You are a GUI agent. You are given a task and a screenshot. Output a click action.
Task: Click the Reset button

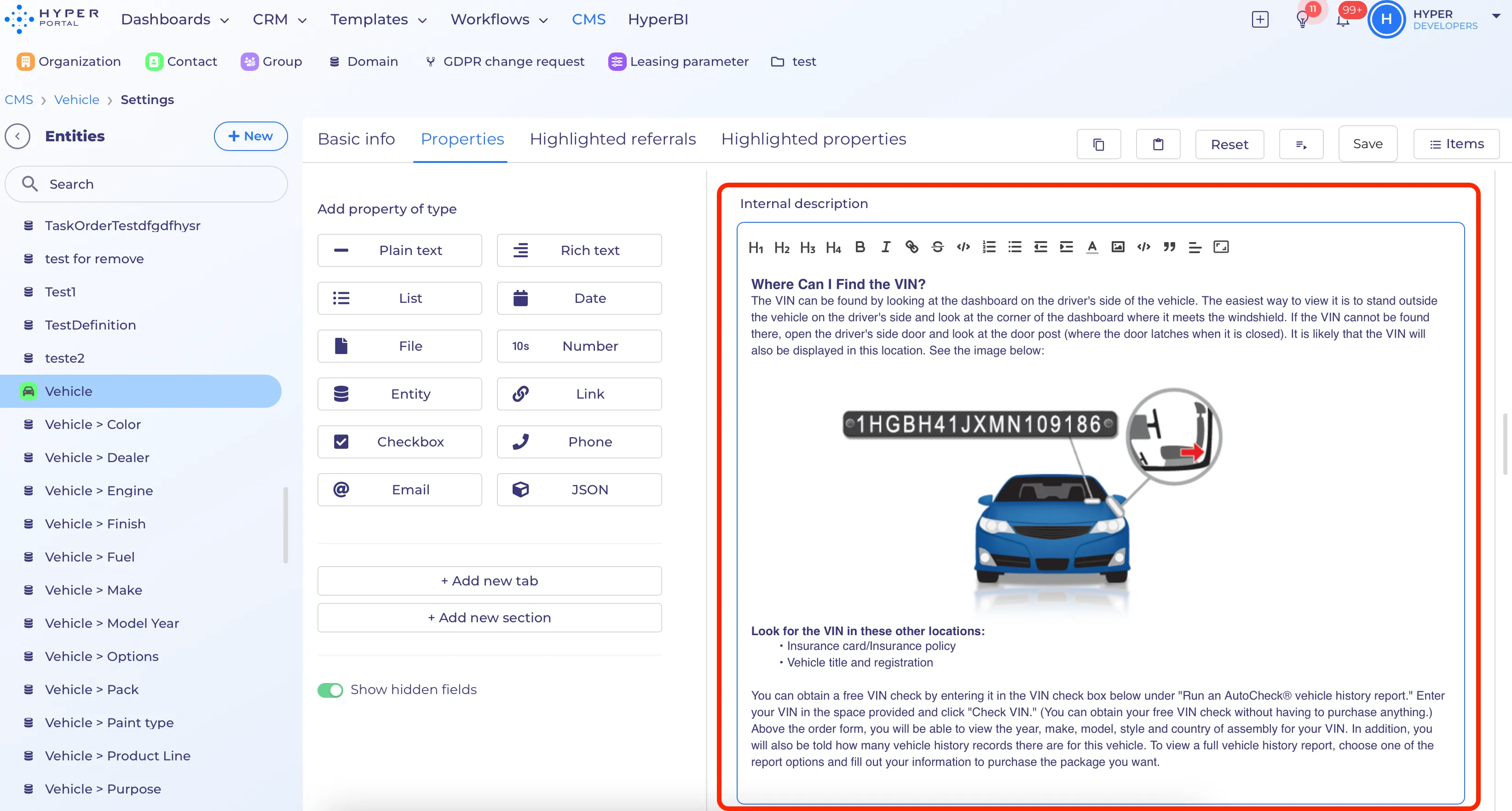click(x=1229, y=145)
